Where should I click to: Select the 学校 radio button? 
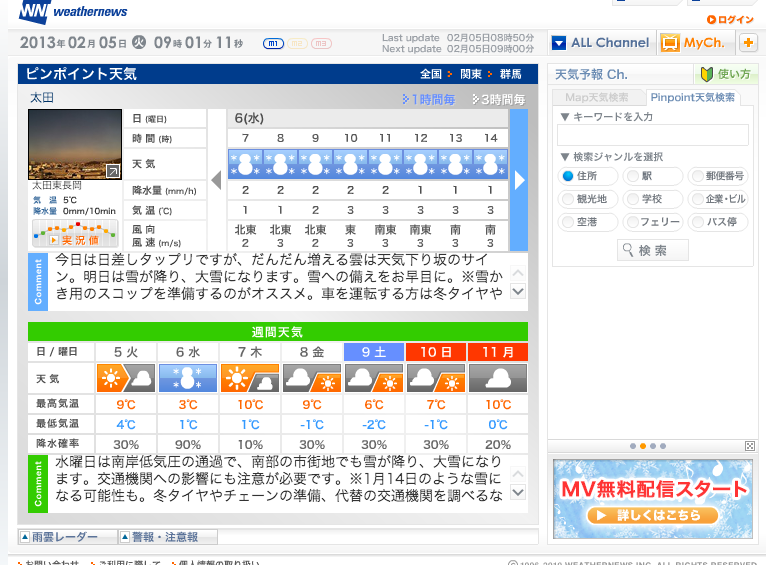pos(633,199)
